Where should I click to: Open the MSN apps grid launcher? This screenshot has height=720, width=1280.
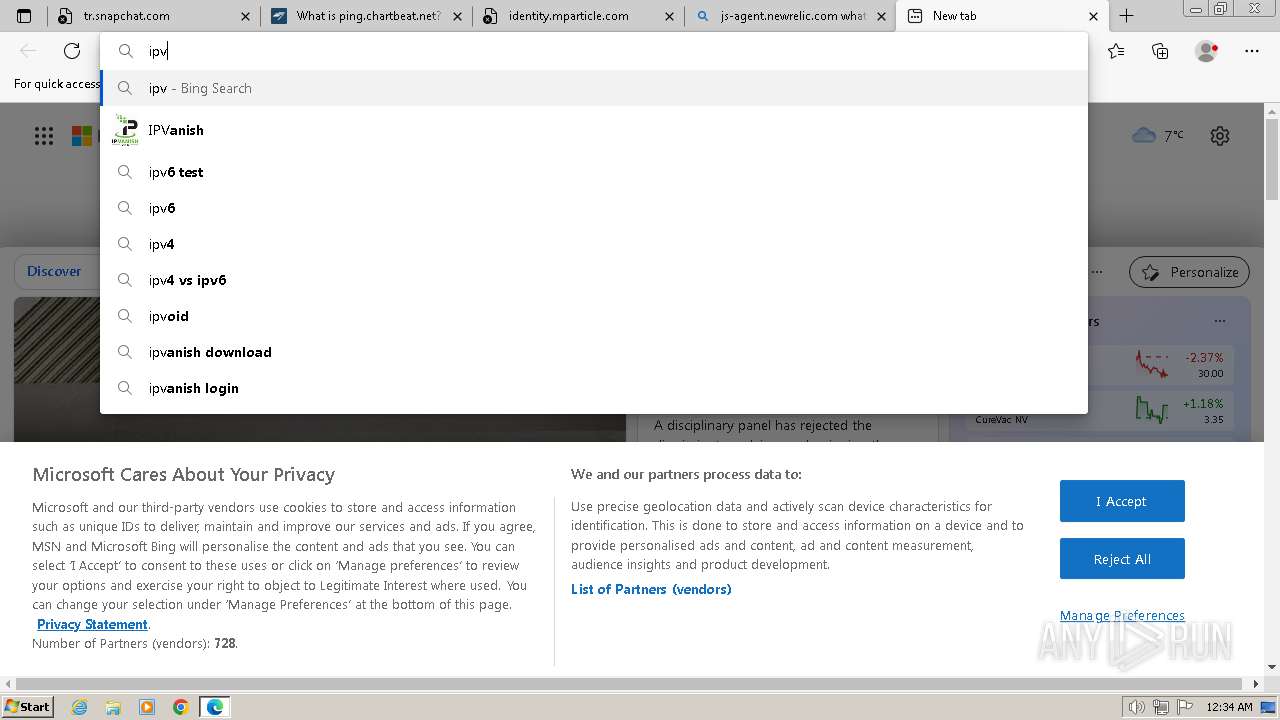[44, 136]
